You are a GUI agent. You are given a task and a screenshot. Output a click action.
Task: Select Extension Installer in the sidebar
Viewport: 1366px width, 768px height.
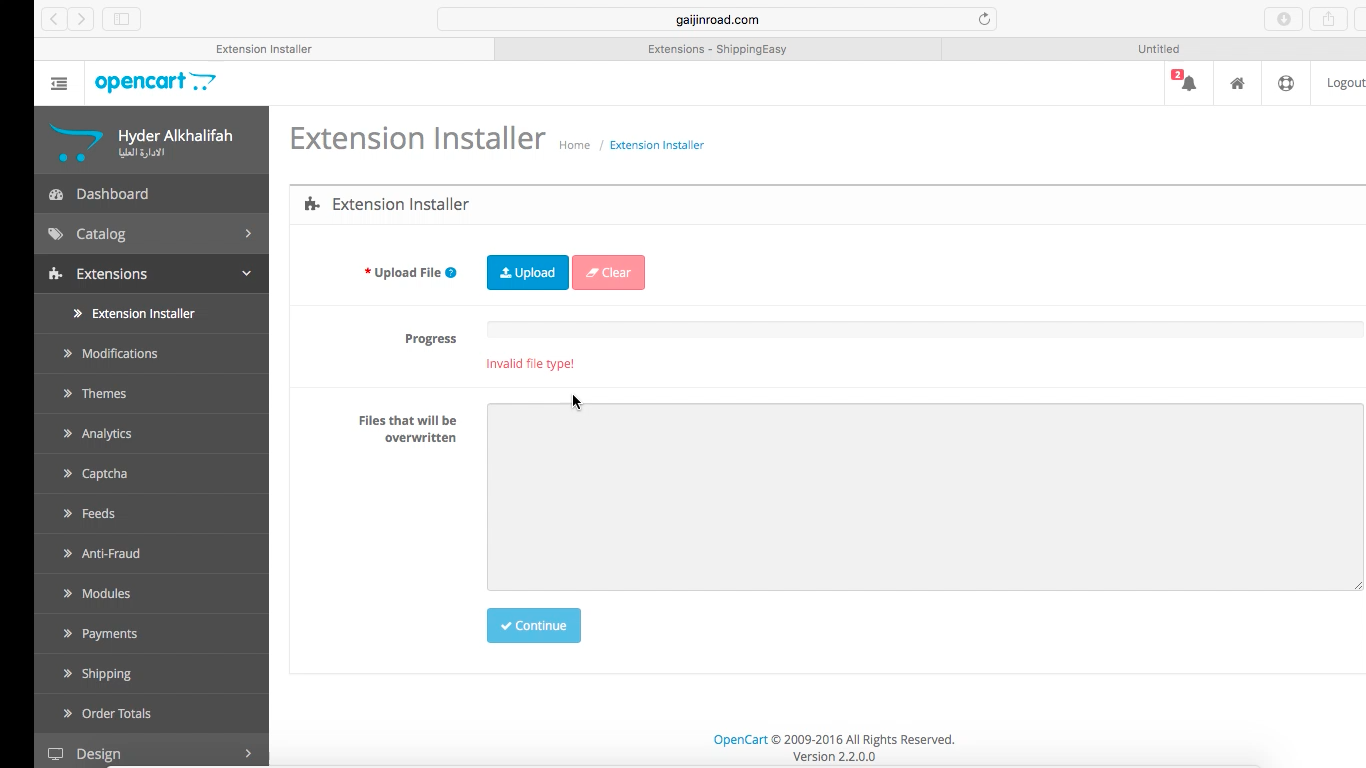(x=151, y=314)
